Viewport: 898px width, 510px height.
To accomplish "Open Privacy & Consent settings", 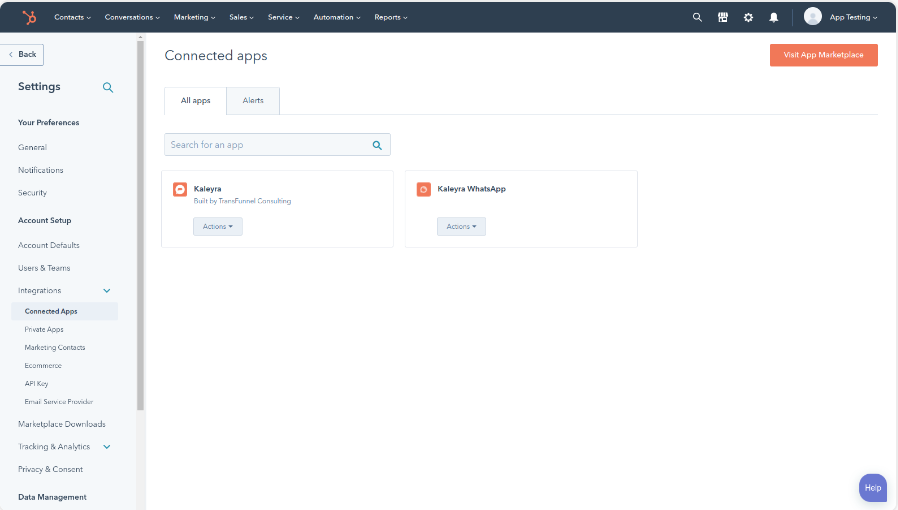I will click(x=50, y=469).
